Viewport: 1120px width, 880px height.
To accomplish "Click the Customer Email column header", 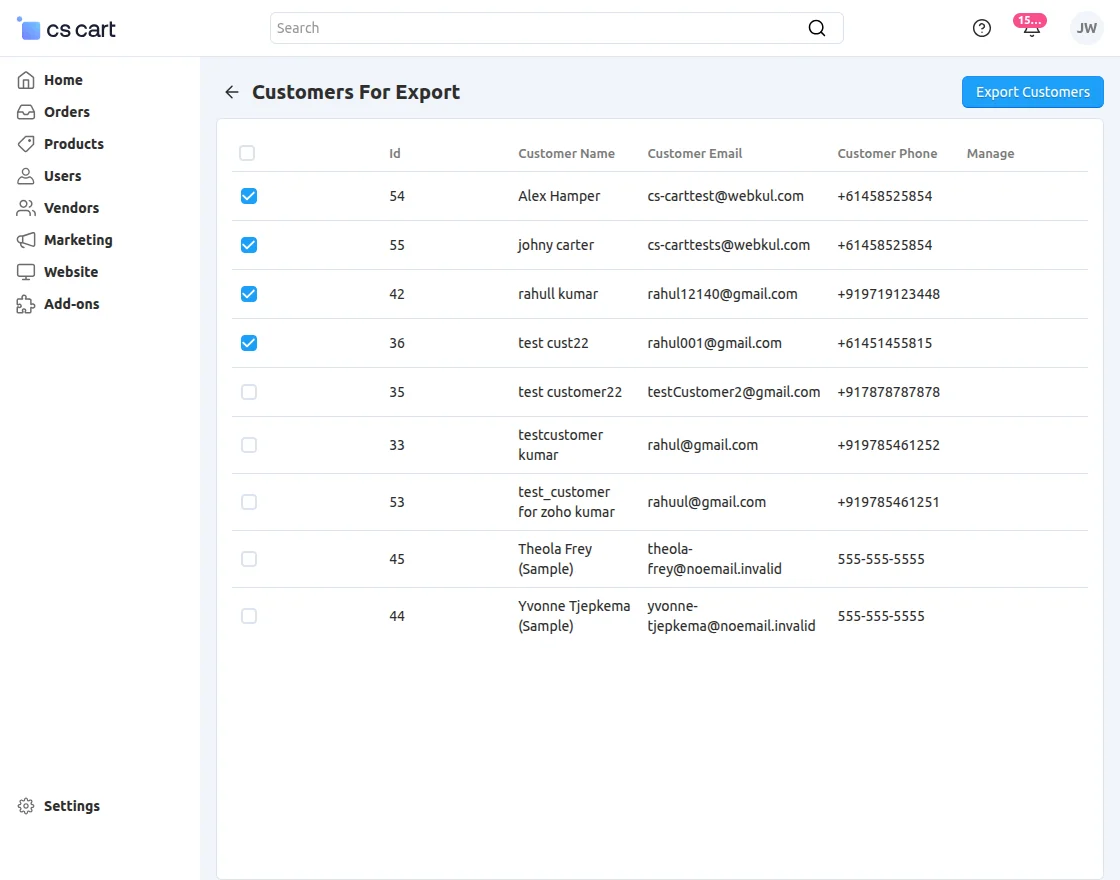I will pos(694,153).
